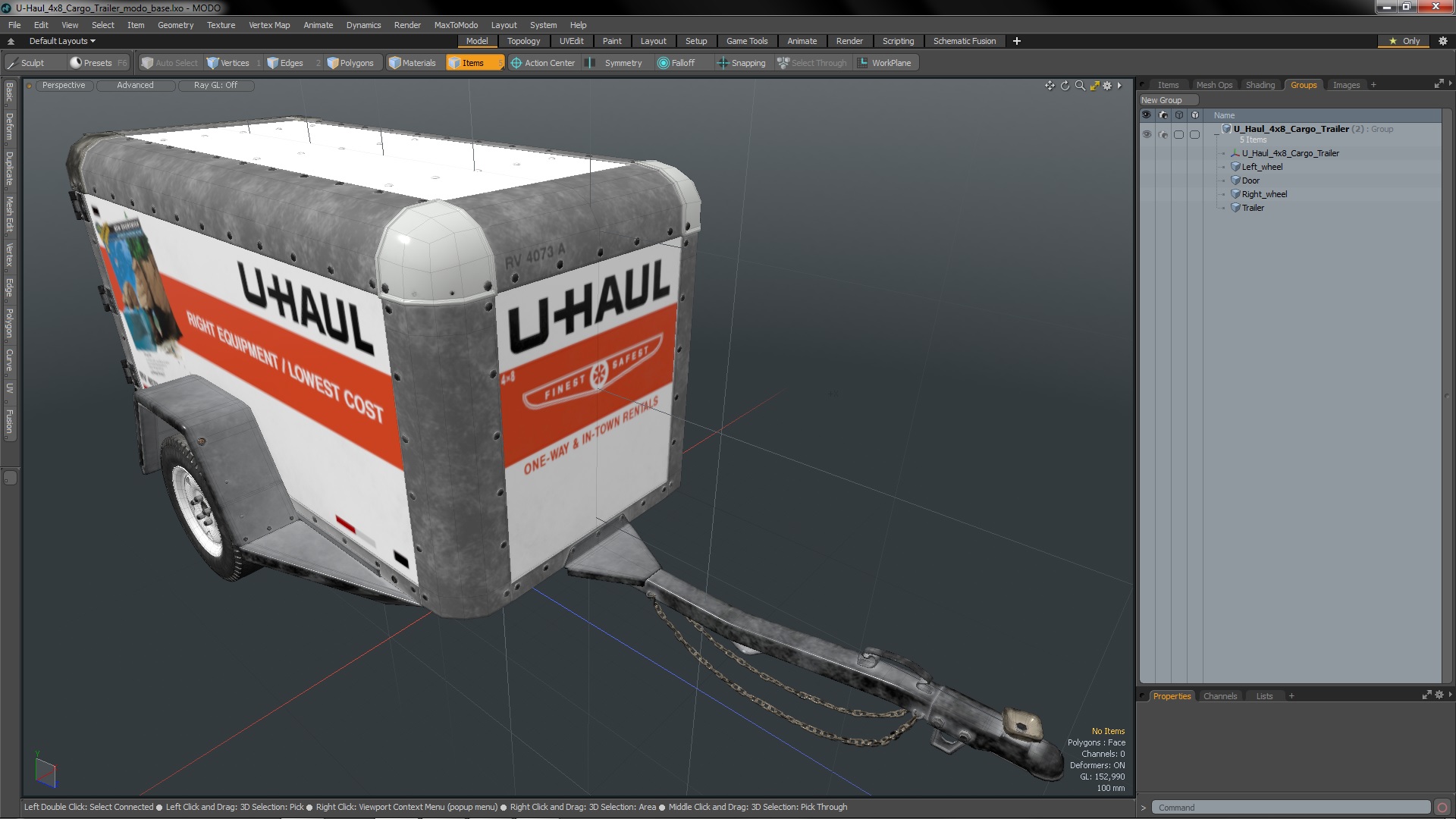Open layout preferences gear icon
Viewport: 1456px width, 819px height.
(x=1443, y=41)
